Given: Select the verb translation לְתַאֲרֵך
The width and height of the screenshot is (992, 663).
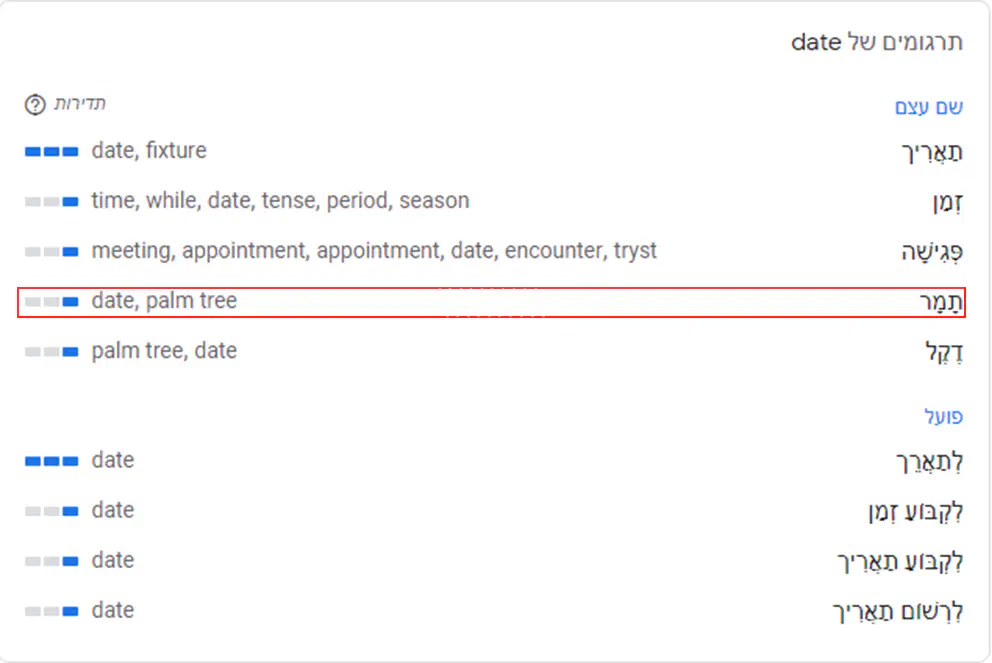Looking at the screenshot, I should coord(929,463).
